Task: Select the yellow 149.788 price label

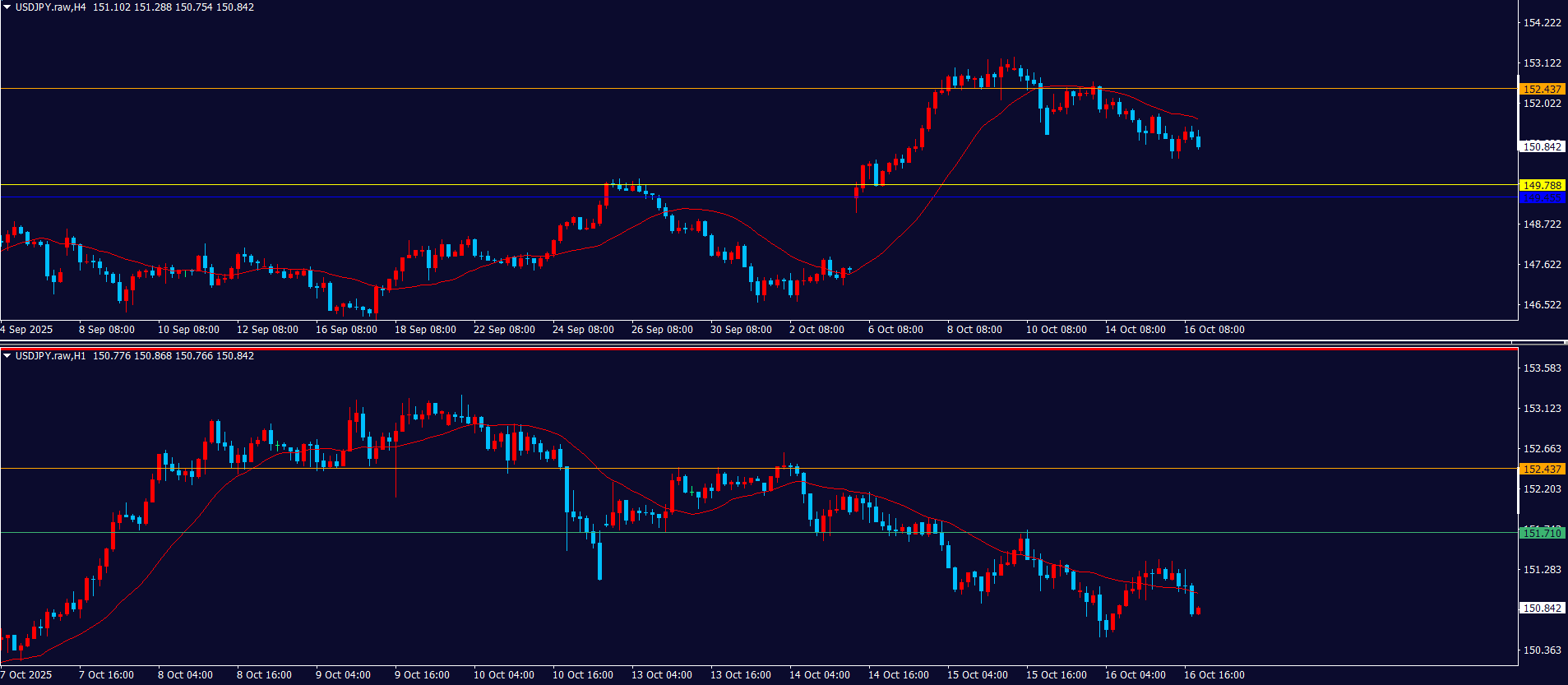Action: [1542, 186]
